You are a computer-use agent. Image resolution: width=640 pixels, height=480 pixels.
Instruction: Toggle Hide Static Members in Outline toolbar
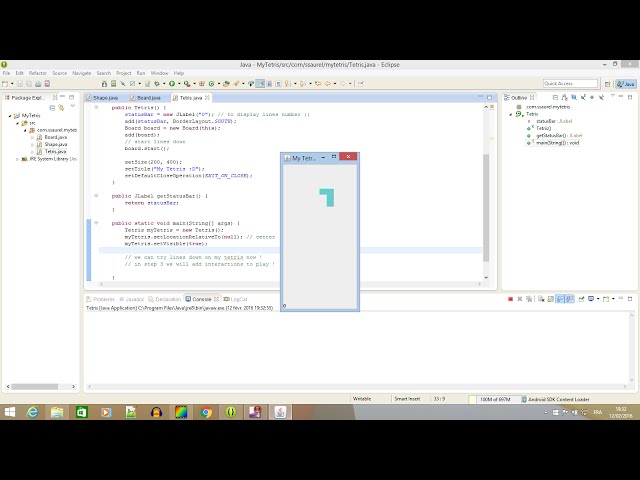click(583, 98)
